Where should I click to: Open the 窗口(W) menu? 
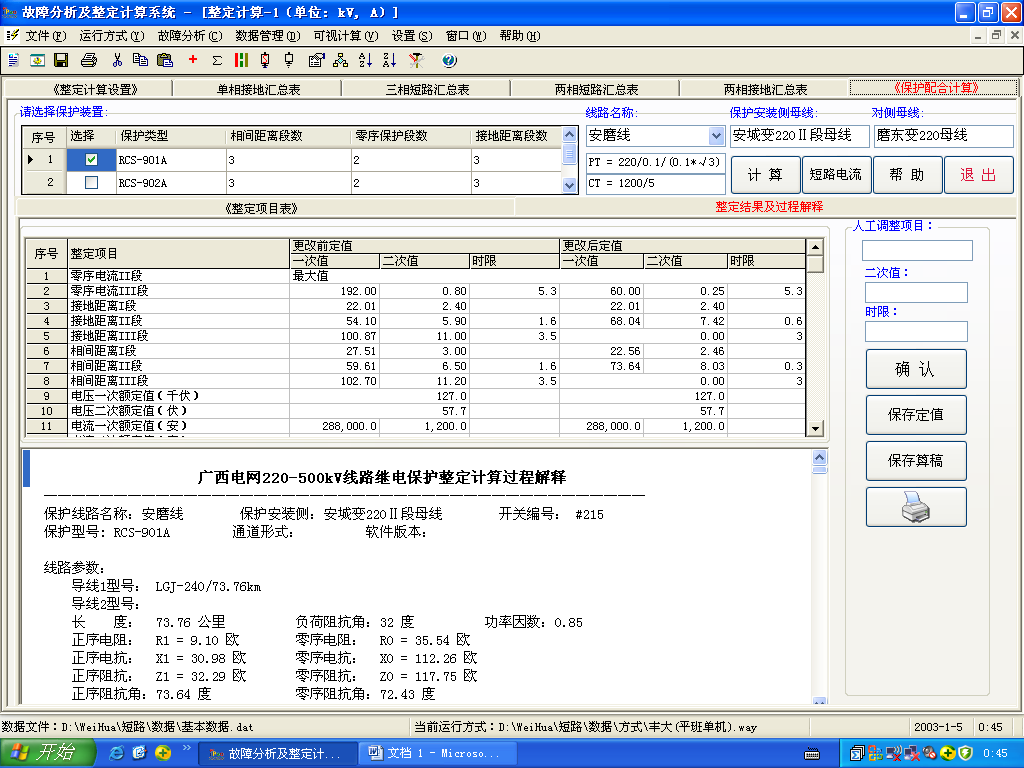click(x=466, y=36)
